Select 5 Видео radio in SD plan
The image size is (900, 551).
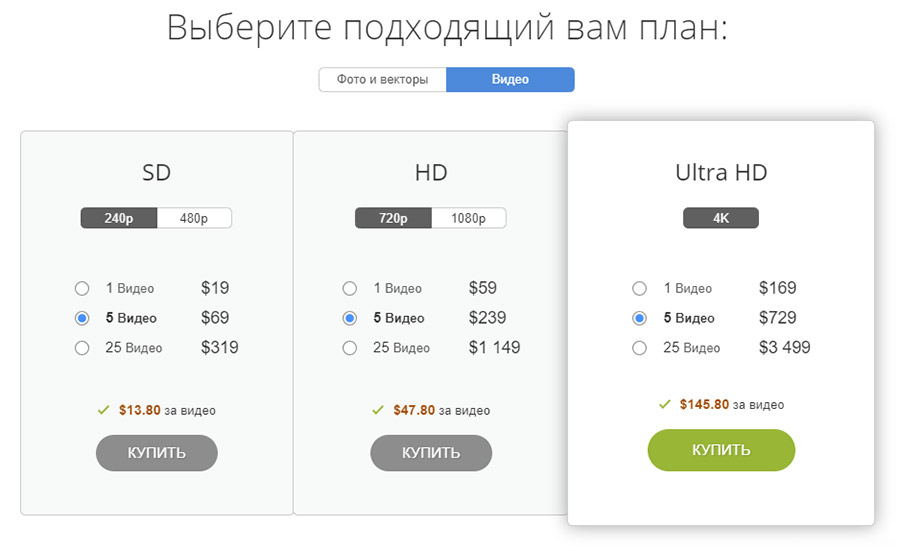[x=82, y=319]
